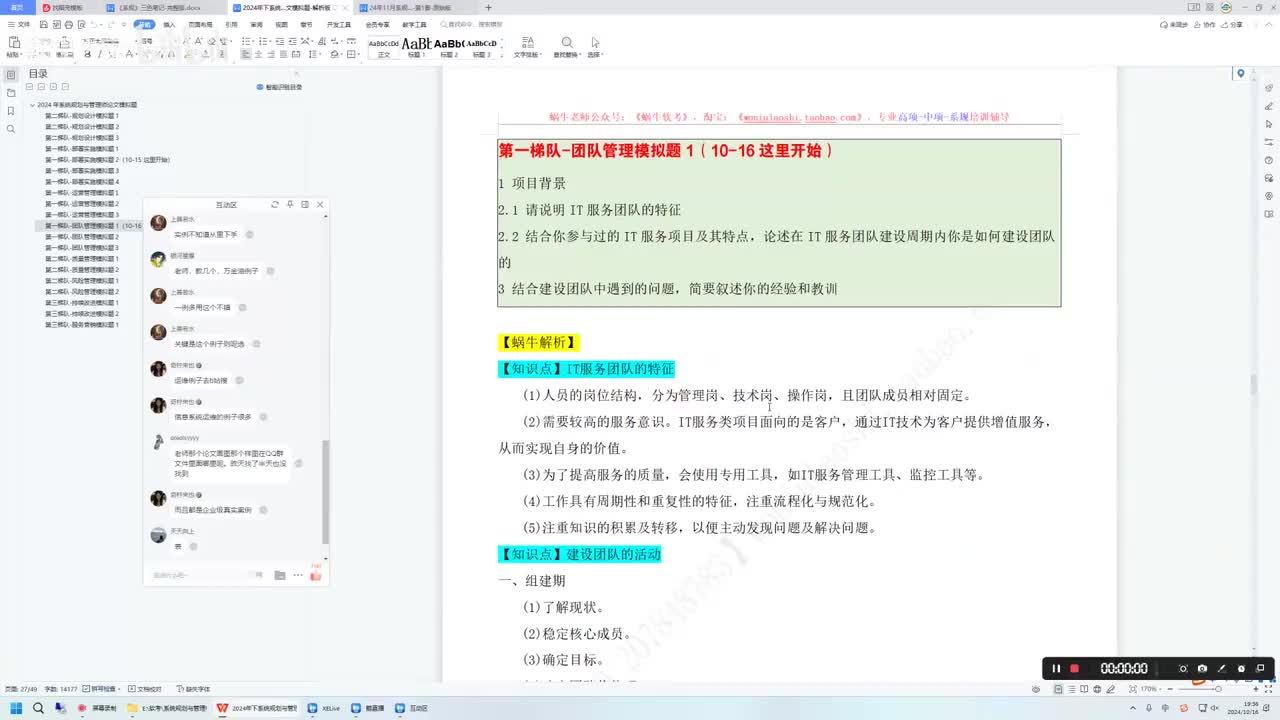The image size is (1280, 720).
Task: Open the 查找替换 magnifier tool
Action: pos(567,43)
